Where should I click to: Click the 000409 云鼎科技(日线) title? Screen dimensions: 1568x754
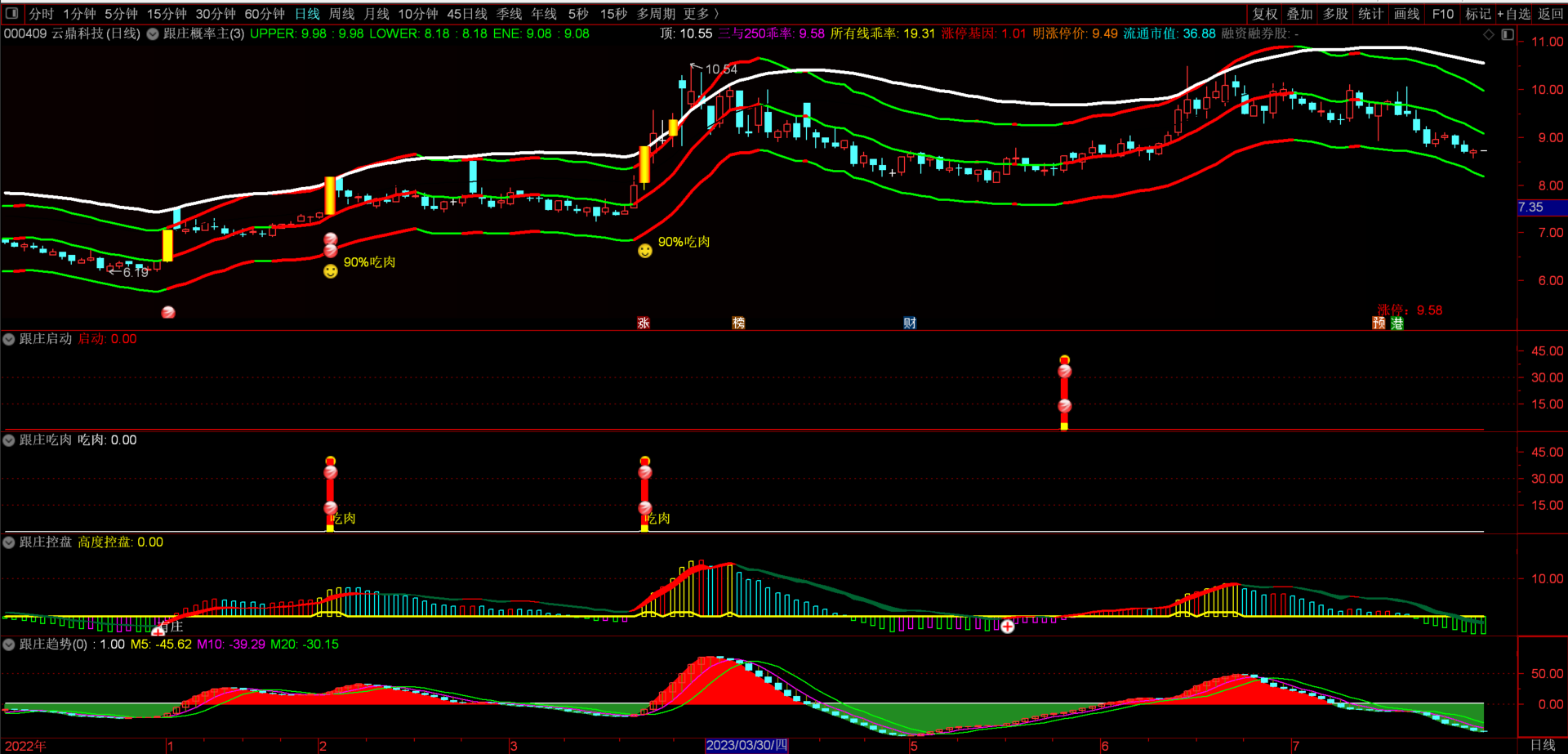point(72,33)
